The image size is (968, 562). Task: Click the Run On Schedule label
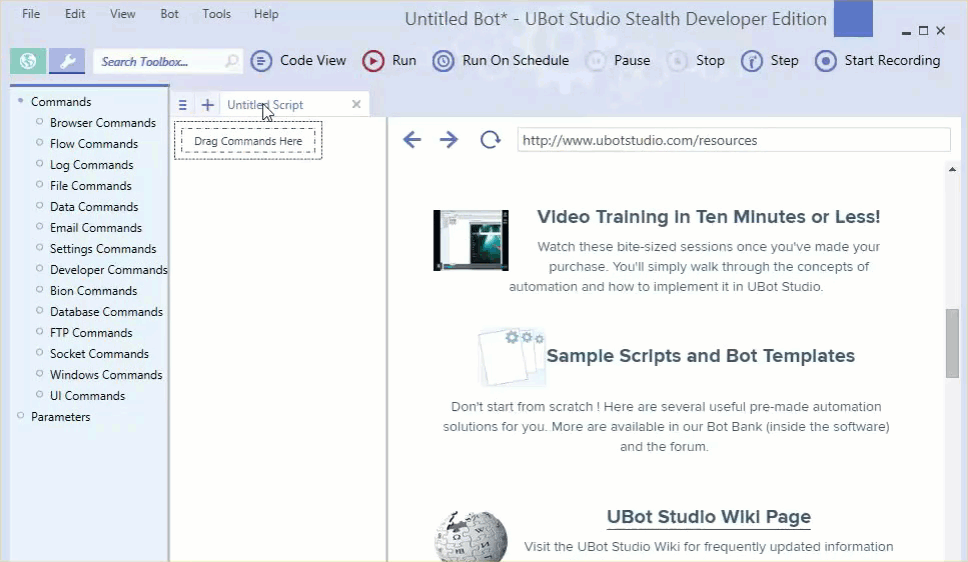[515, 61]
